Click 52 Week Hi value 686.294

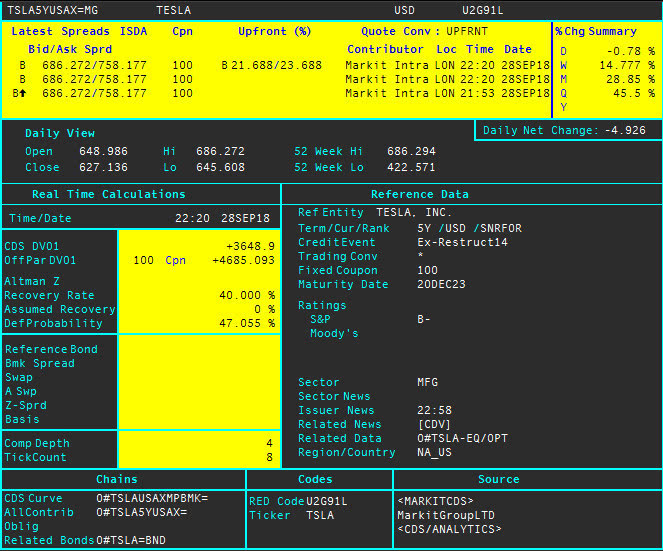[x=411, y=151]
